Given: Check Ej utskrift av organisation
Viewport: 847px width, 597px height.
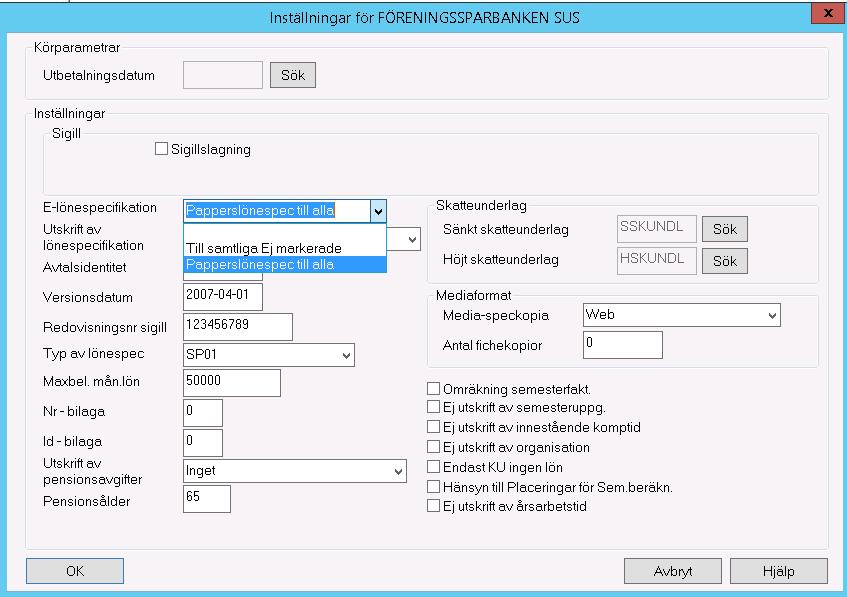Looking at the screenshot, I should point(433,447).
